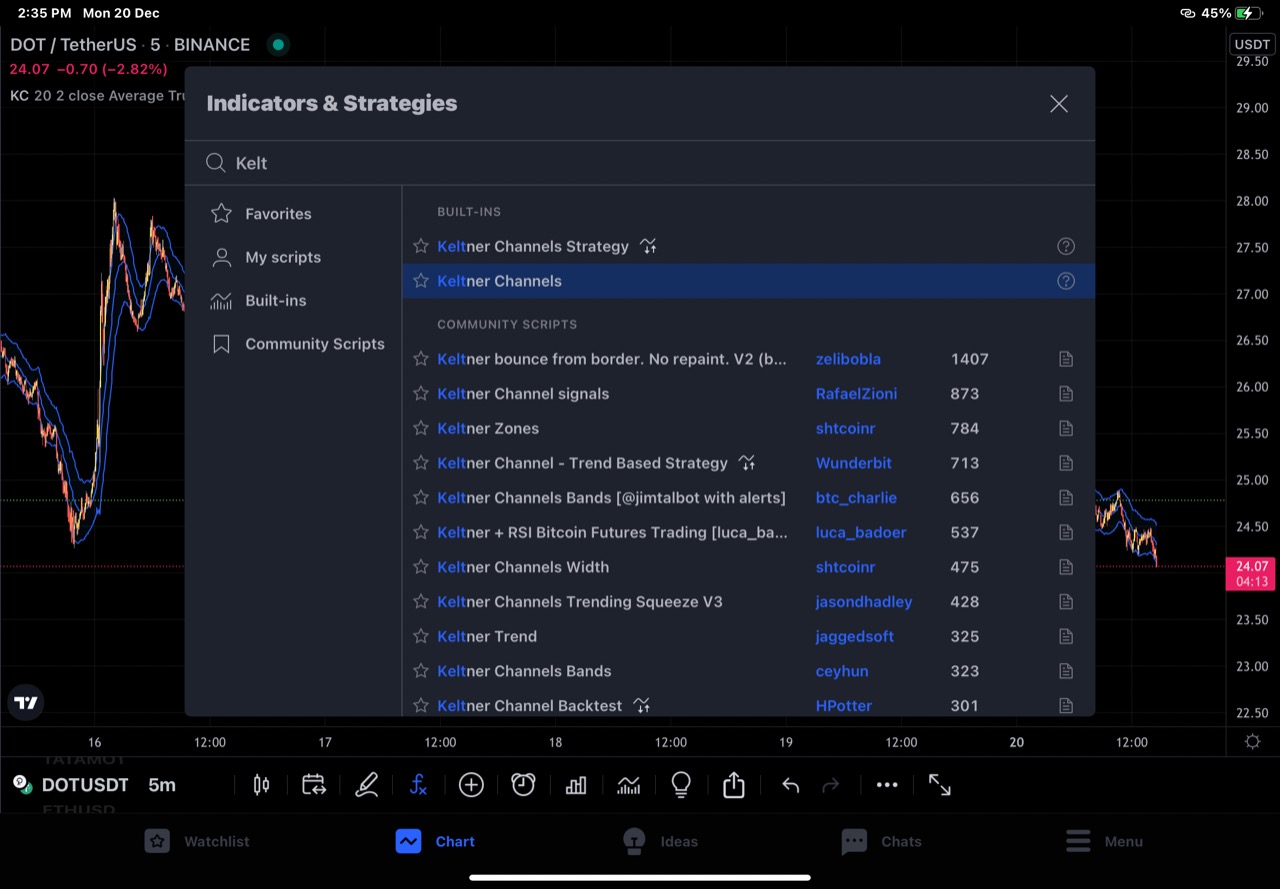Switch to the Watchlist tab
Image resolution: width=1280 pixels, height=889 pixels.
click(x=197, y=841)
